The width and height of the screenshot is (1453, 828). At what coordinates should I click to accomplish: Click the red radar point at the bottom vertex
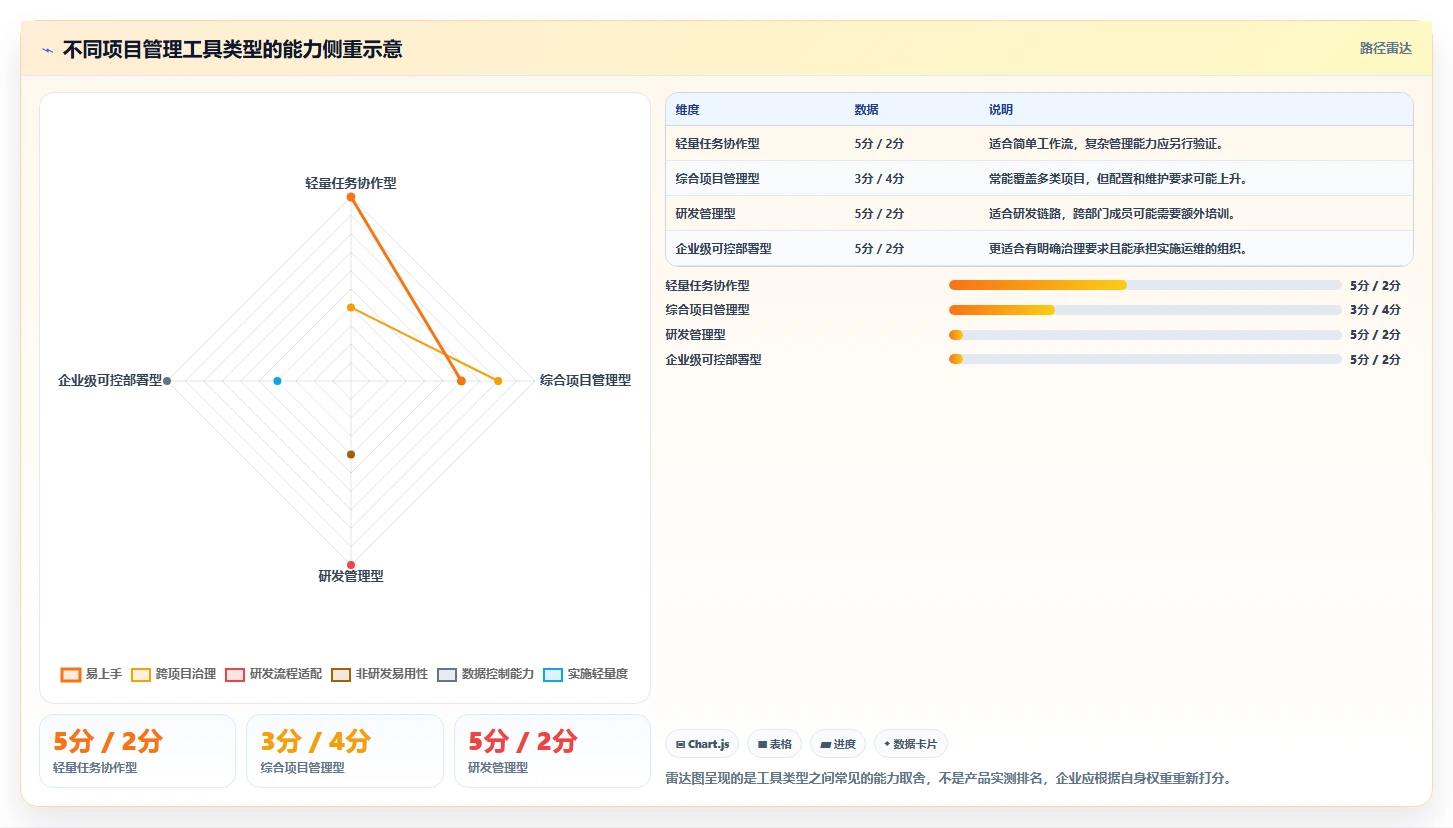click(x=351, y=565)
